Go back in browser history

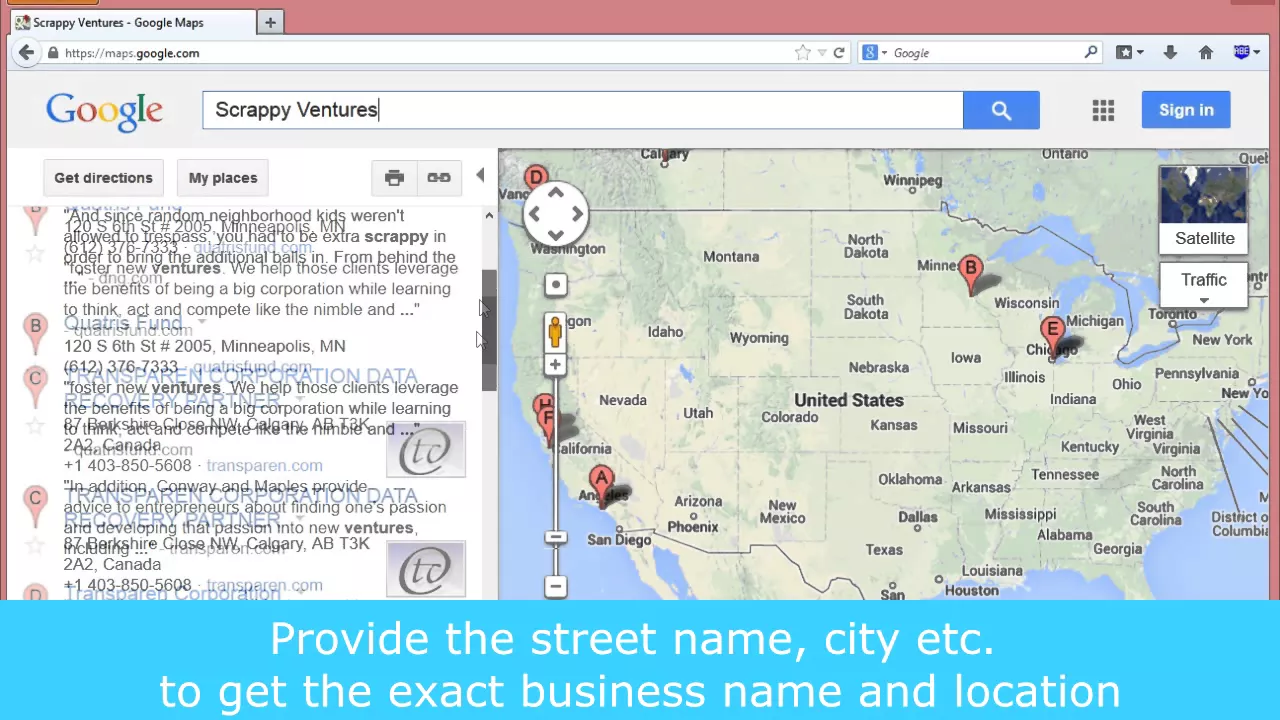tap(26, 53)
